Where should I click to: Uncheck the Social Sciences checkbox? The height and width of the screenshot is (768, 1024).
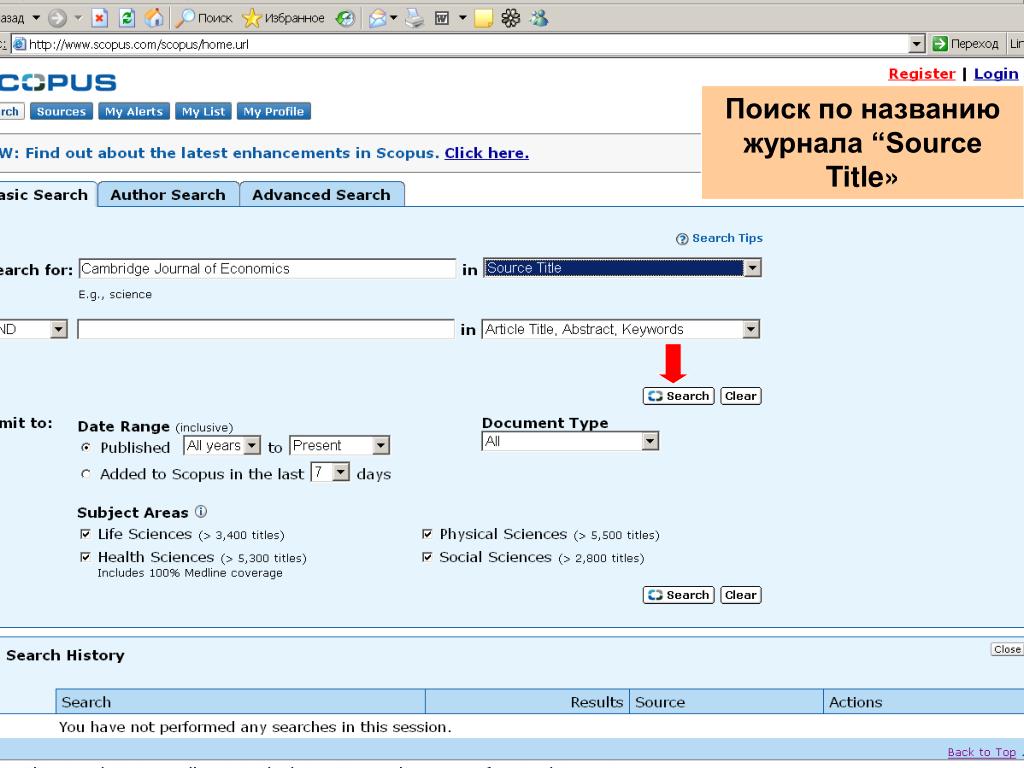427,557
